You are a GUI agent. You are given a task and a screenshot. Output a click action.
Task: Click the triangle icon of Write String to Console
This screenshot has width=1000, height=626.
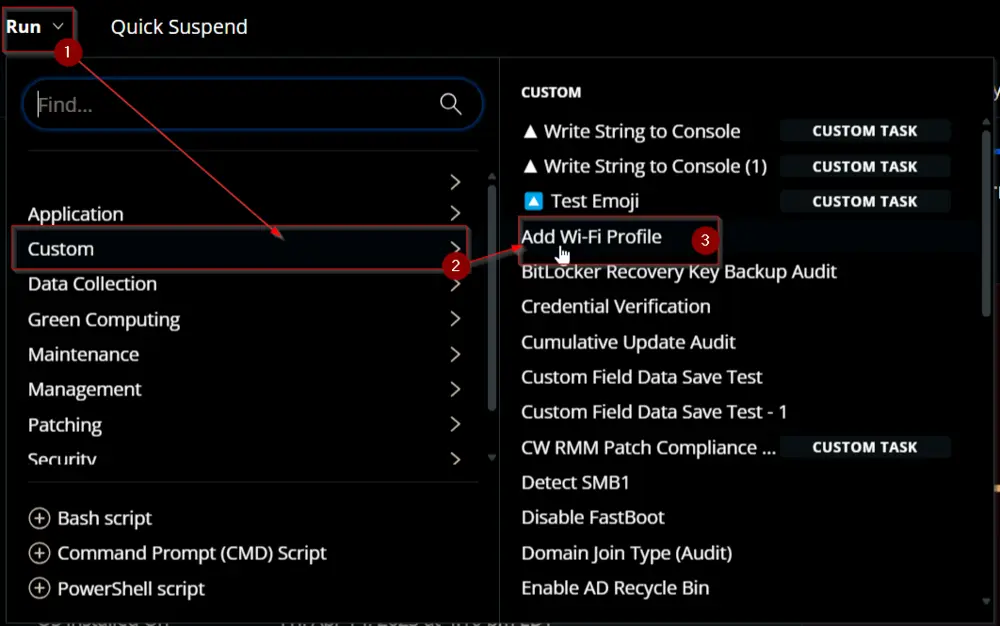[x=530, y=131]
